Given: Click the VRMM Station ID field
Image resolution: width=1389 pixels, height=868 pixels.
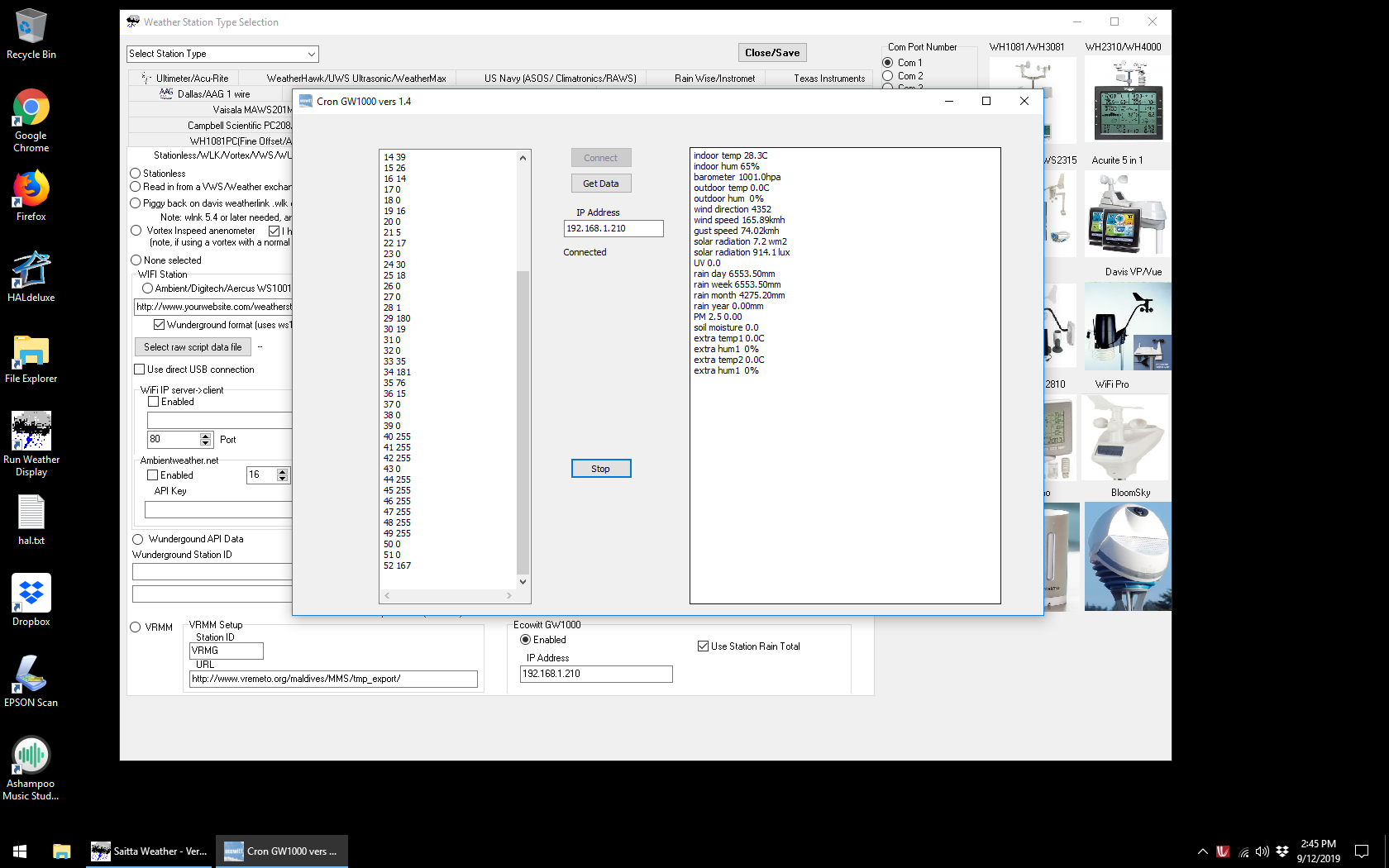Looking at the screenshot, I should click(227, 651).
